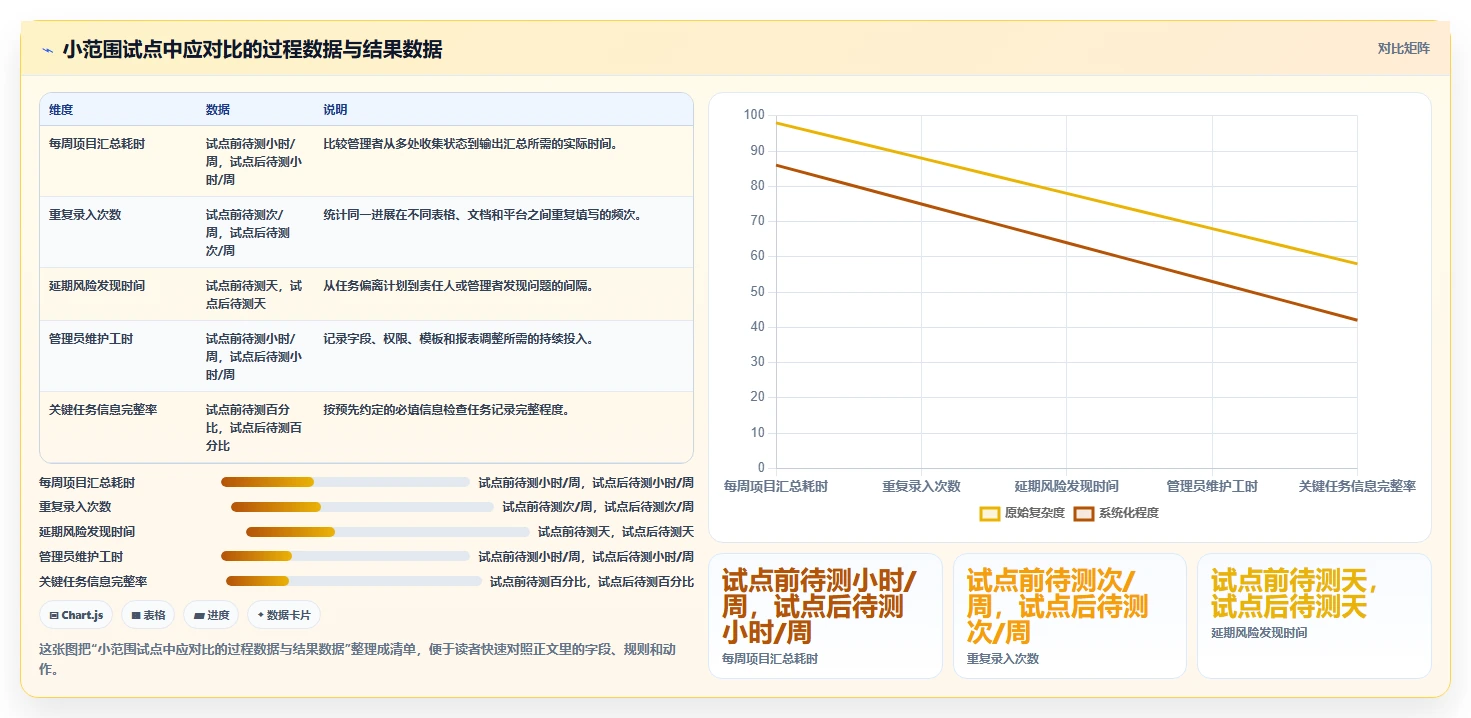The width and height of the screenshot is (1471, 718).
Task: Click description starting 比较管理者从多处收集状态
Action: [x=470, y=144]
